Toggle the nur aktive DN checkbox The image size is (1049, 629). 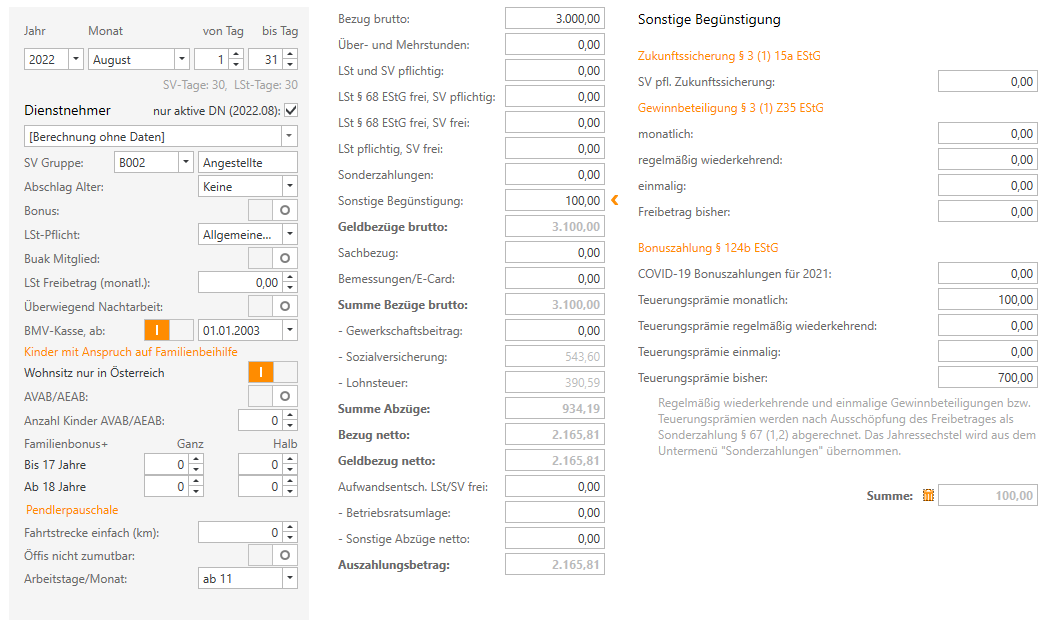click(291, 110)
